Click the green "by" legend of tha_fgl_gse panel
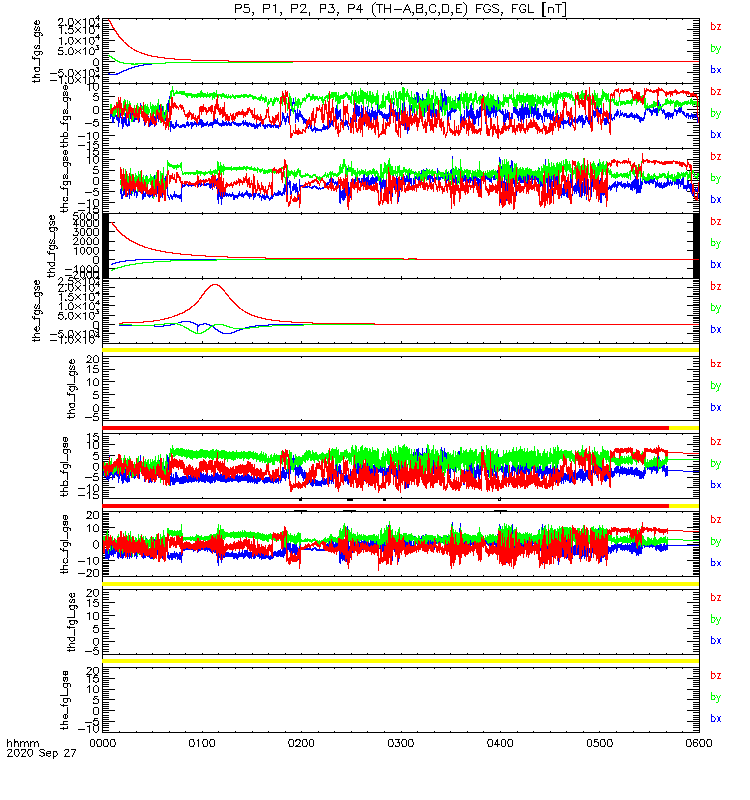Viewport: 750px width, 800px height. tap(716, 386)
